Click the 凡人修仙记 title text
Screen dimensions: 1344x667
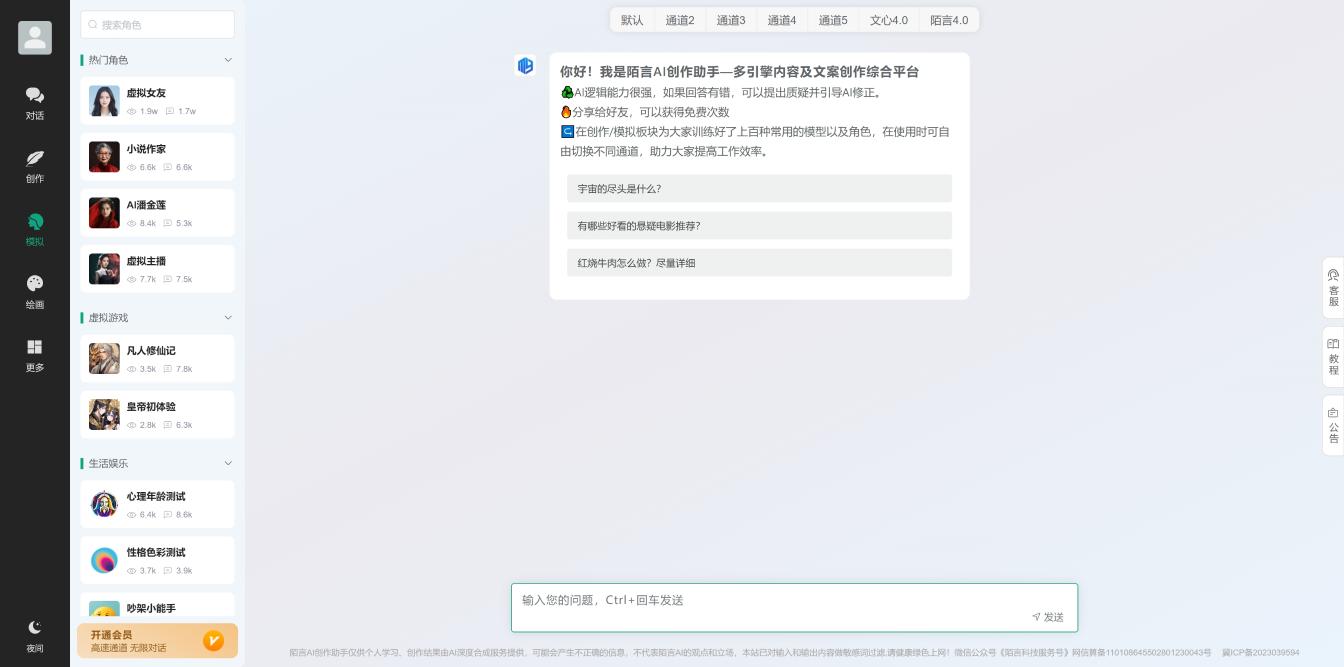tap(151, 351)
